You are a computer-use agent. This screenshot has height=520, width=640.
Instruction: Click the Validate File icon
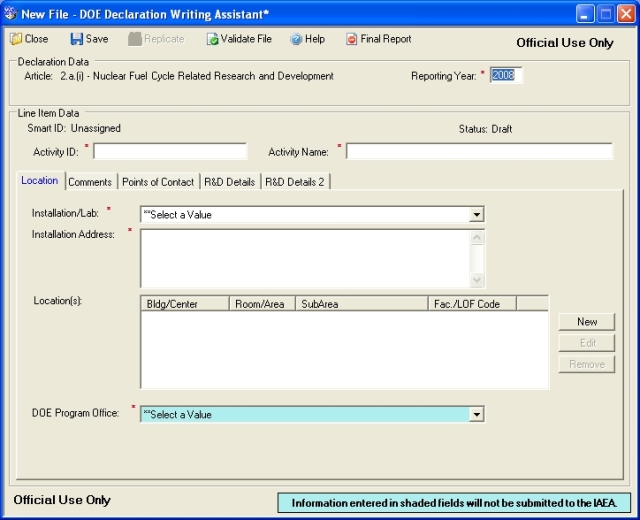212,39
